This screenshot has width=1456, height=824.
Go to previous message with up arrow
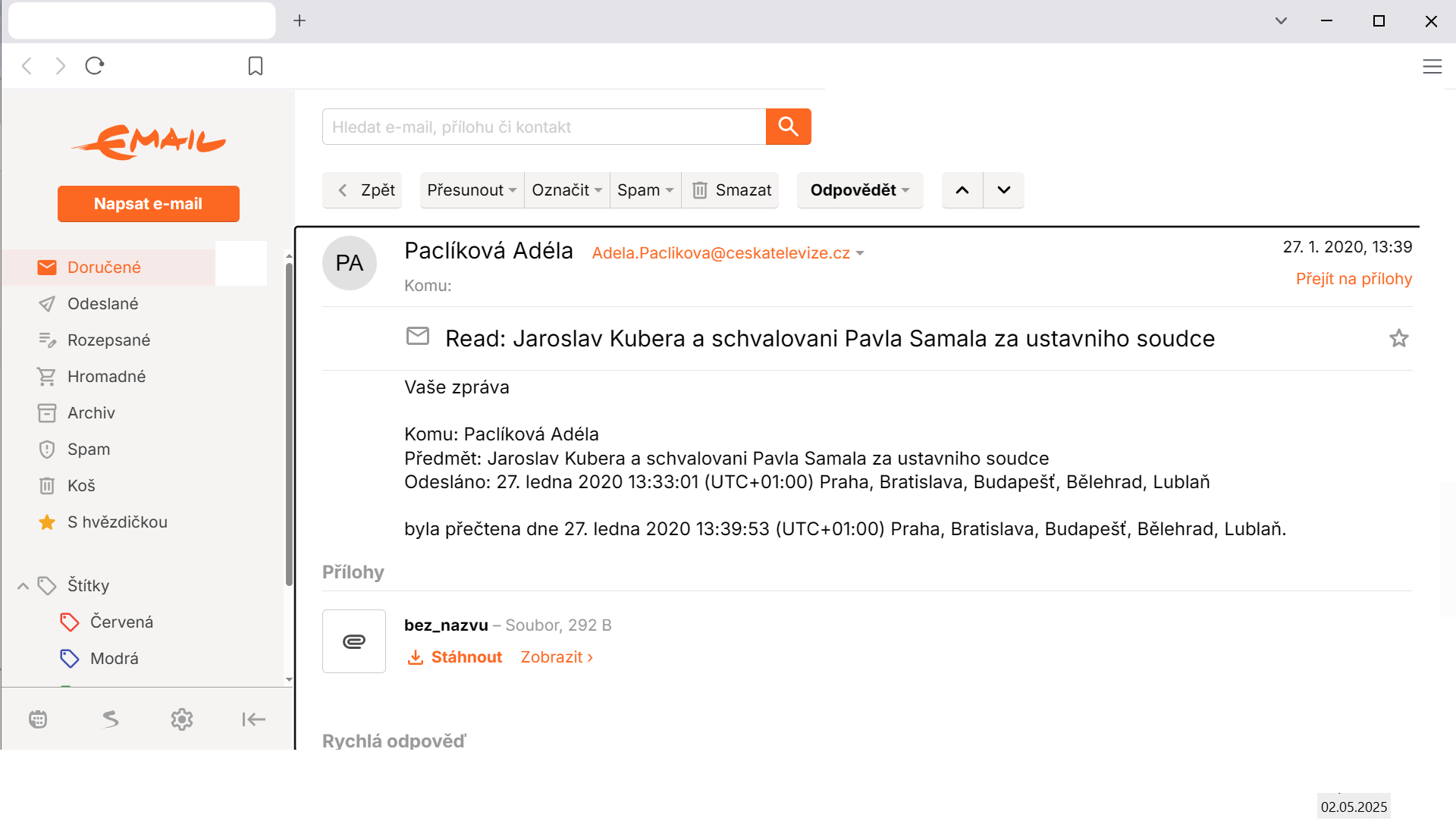tap(962, 190)
